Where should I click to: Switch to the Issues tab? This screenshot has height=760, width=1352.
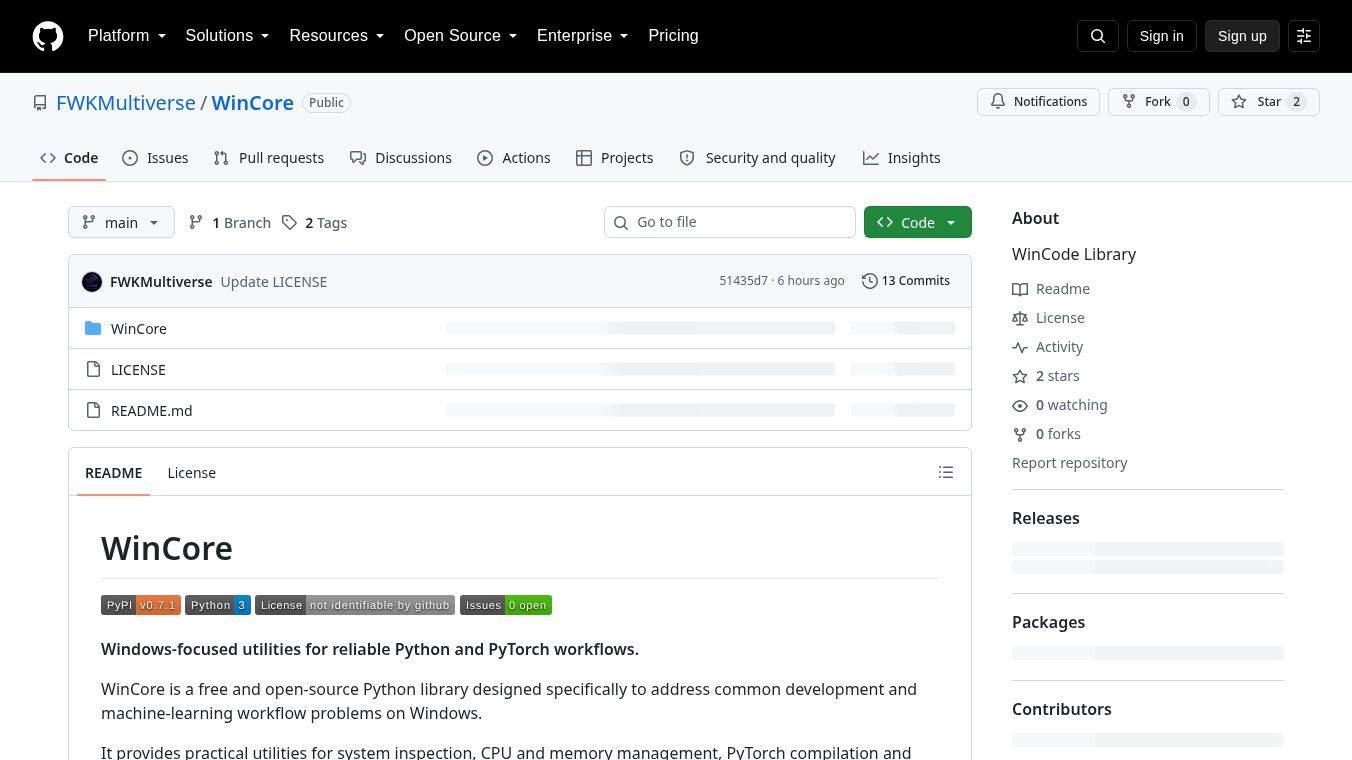[155, 158]
